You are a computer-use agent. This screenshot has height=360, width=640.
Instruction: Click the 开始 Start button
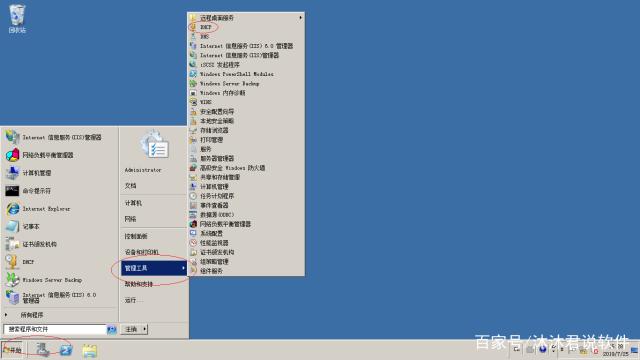12,350
